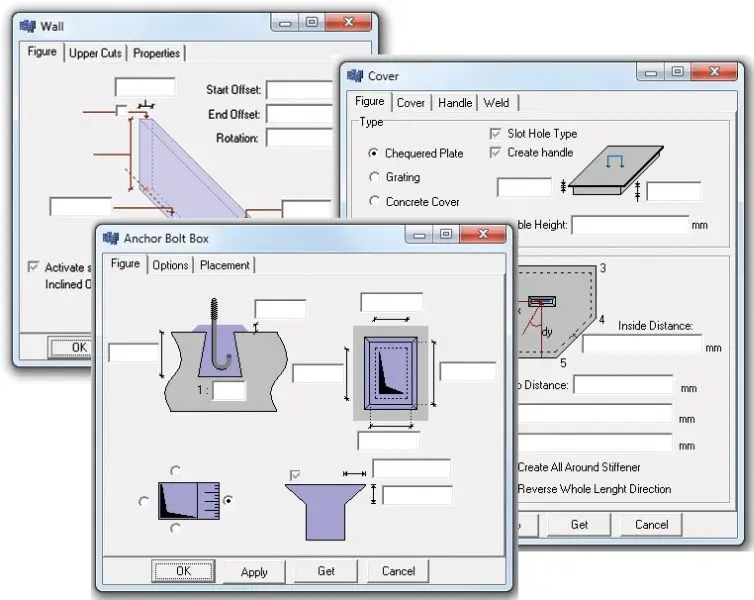The width and height of the screenshot is (754, 600).
Task: Select the Chequered Plate radio button
Action: (373, 153)
